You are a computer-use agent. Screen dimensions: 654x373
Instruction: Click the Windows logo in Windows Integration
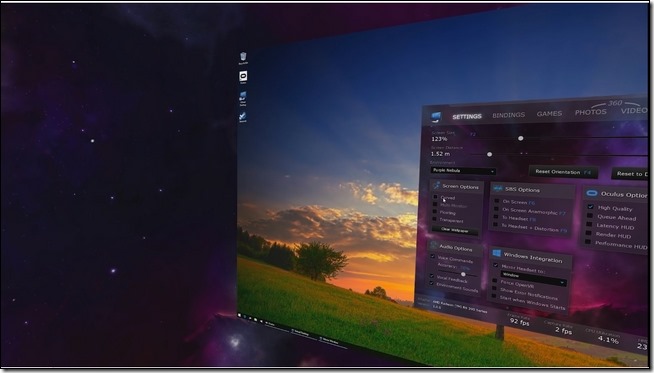[x=496, y=253]
